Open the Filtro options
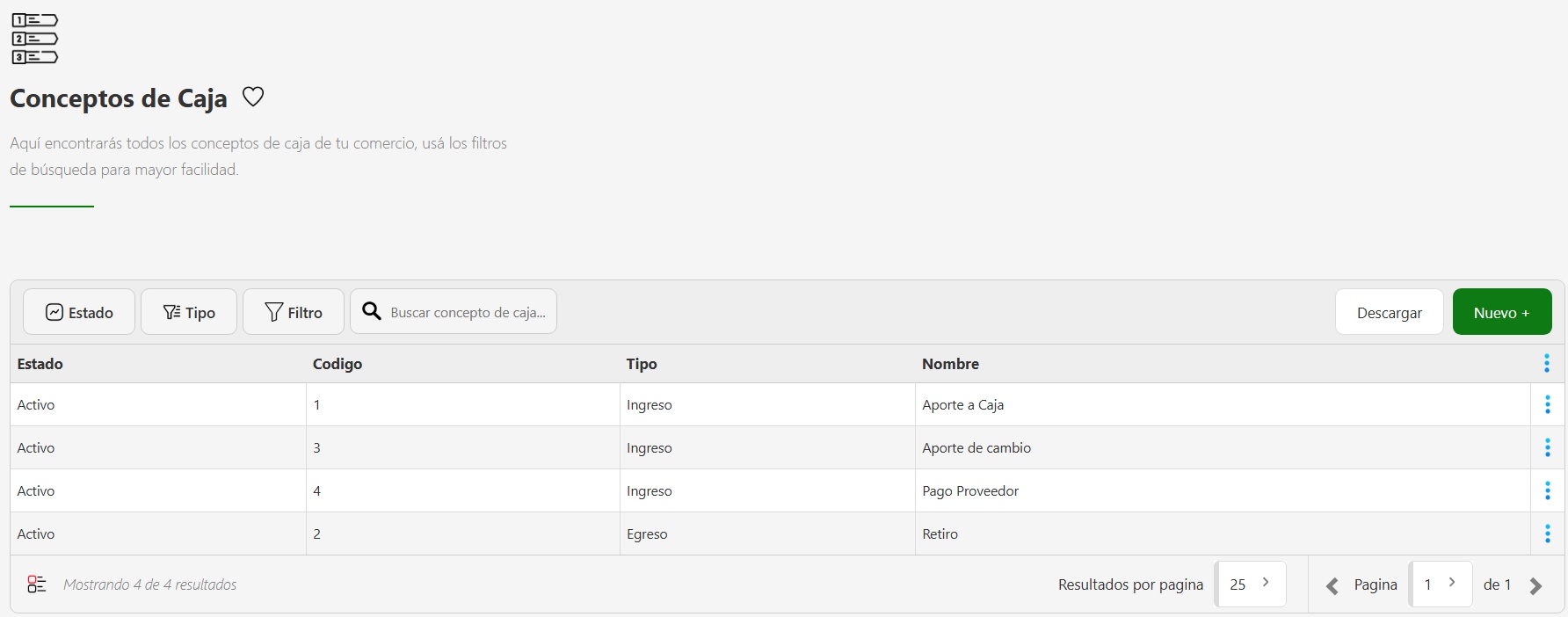 pyautogui.click(x=294, y=312)
